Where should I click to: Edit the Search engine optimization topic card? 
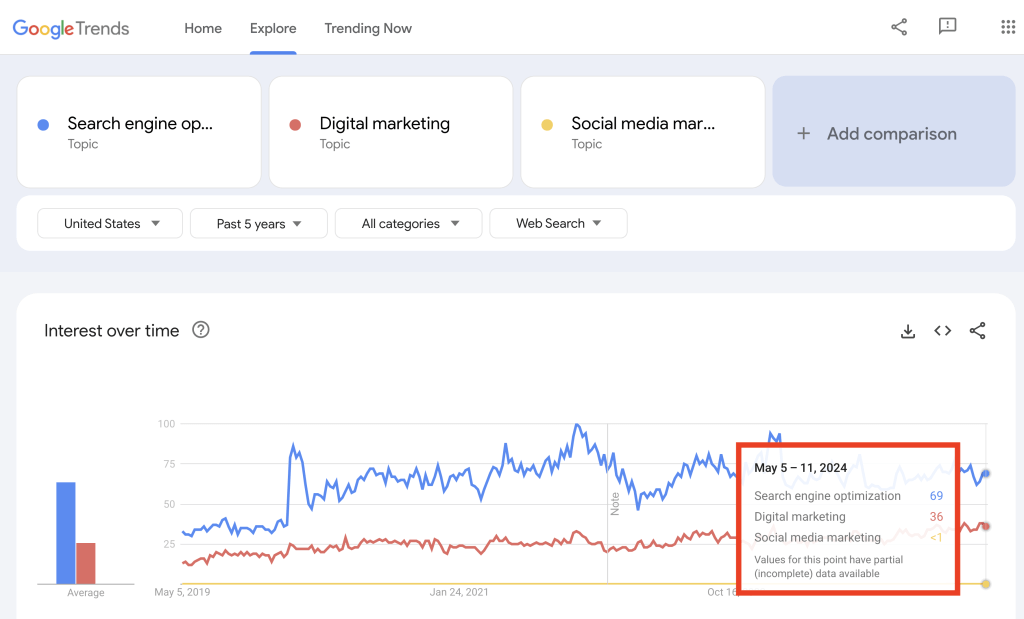(139, 132)
